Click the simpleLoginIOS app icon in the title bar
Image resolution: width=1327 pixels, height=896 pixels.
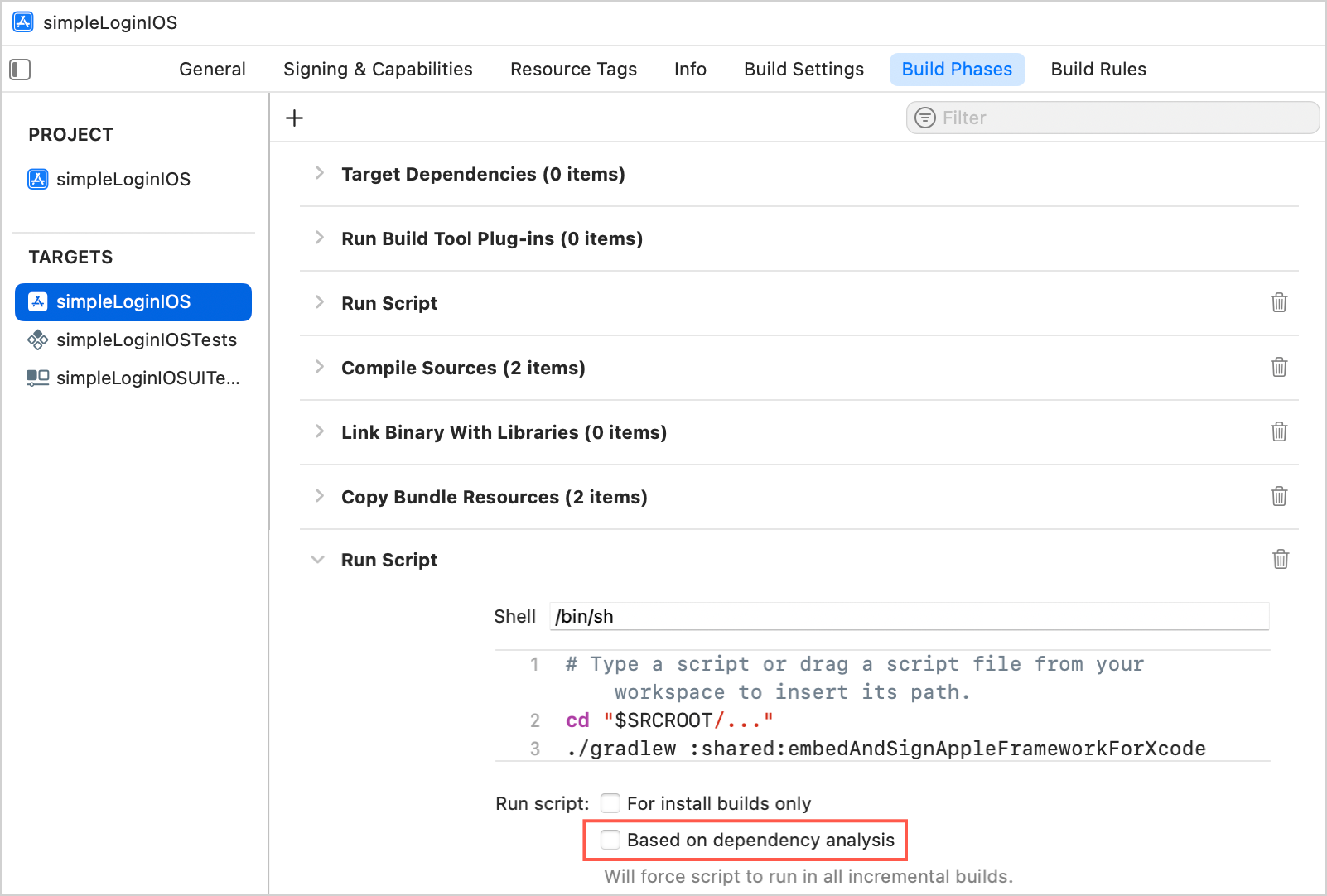coord(22,22)
